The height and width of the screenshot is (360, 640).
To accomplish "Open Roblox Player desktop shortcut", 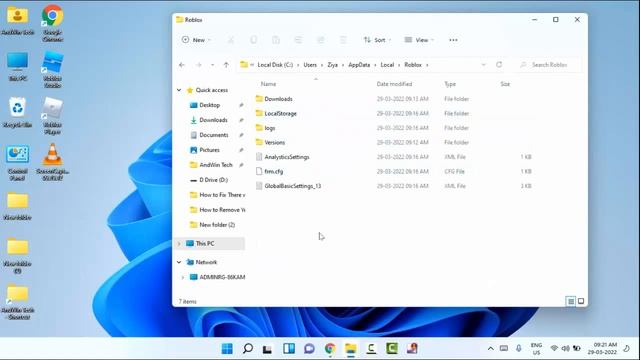I will (x=52, y=116).
